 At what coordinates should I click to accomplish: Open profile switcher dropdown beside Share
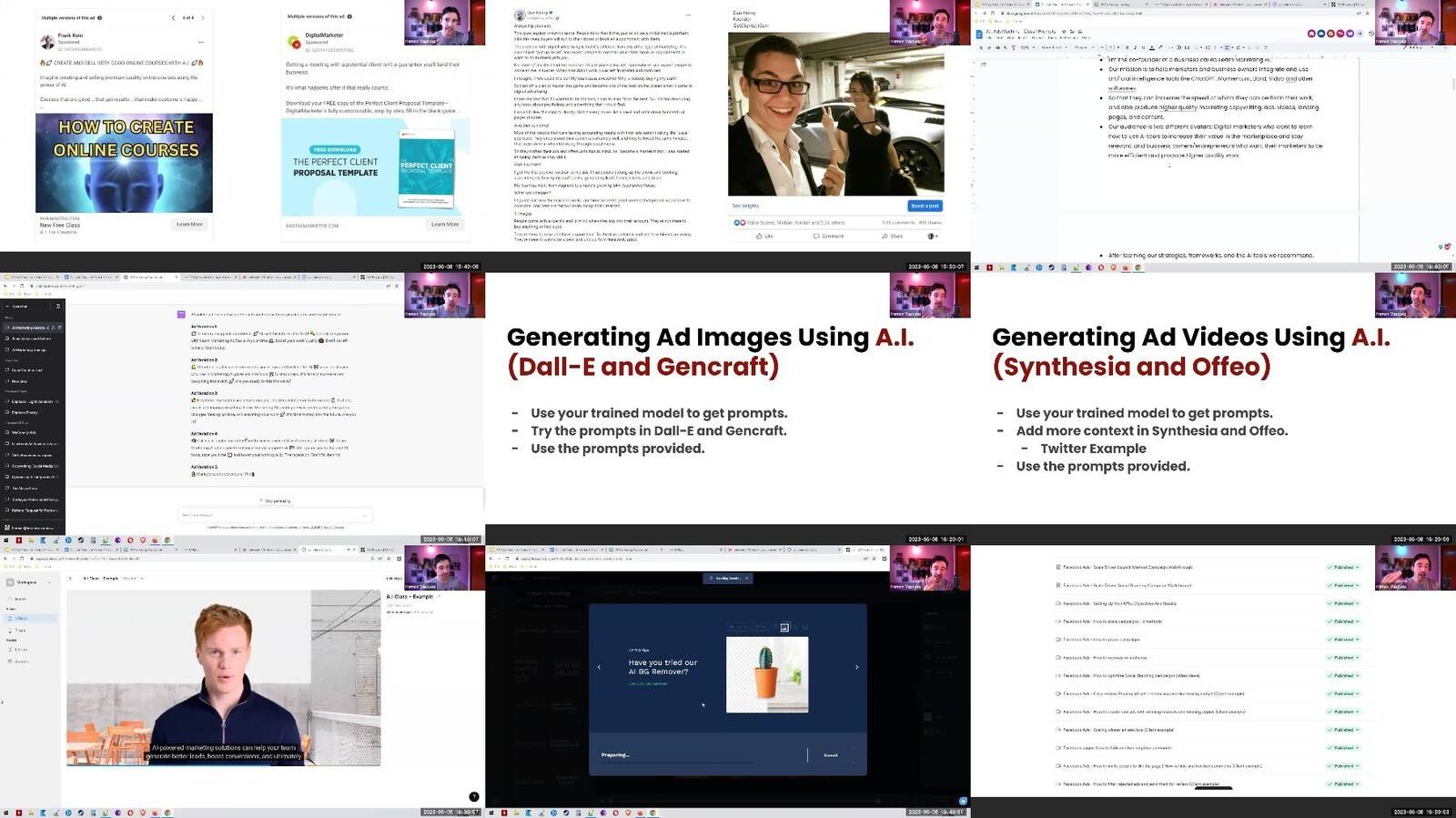[x=932, y=236]
